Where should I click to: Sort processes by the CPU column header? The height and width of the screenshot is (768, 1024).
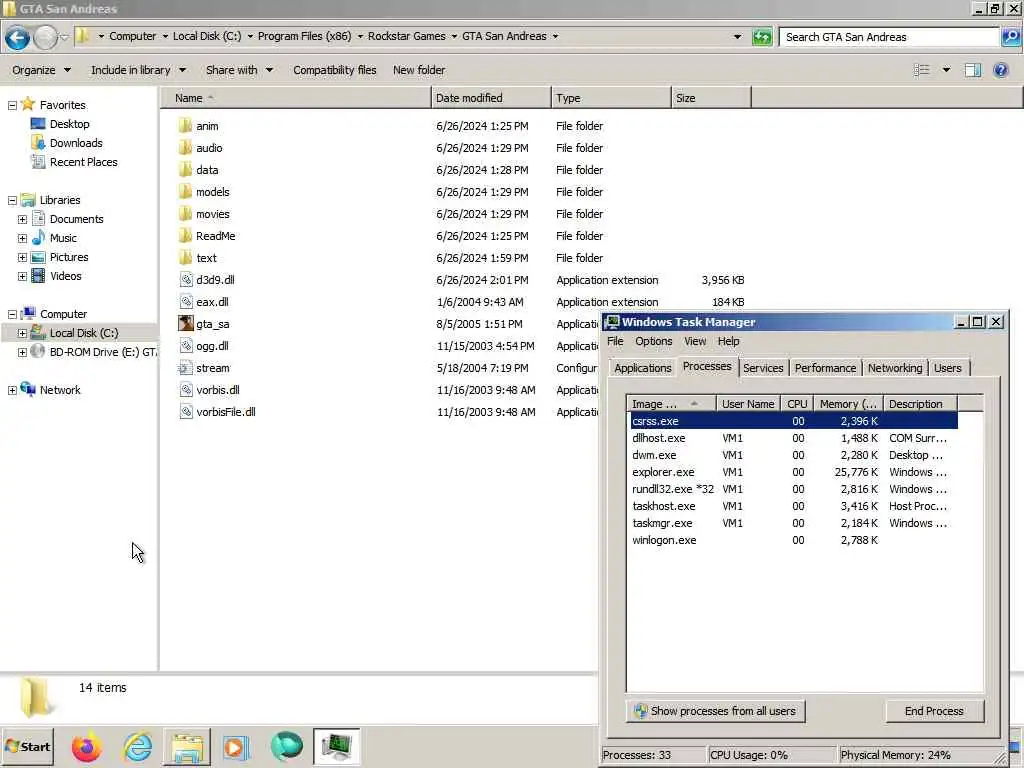click(x=797, y=404)
